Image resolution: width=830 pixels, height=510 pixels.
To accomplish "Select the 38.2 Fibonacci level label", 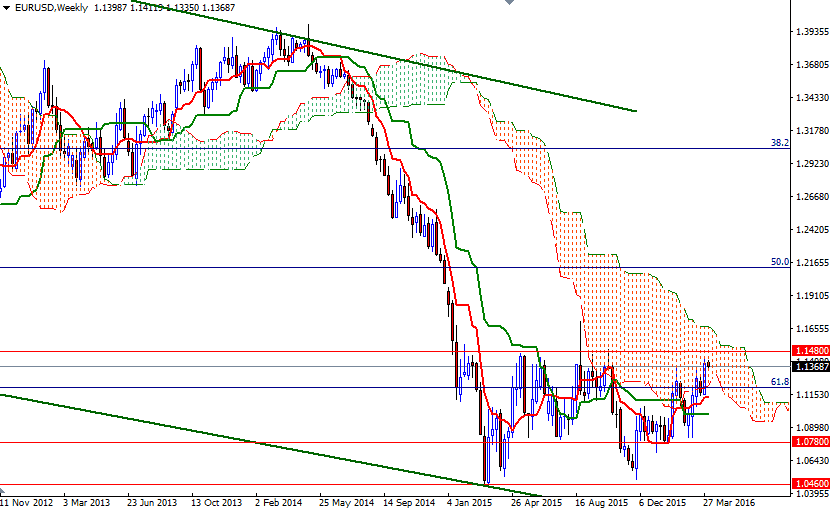I will (x=780, y=143).
